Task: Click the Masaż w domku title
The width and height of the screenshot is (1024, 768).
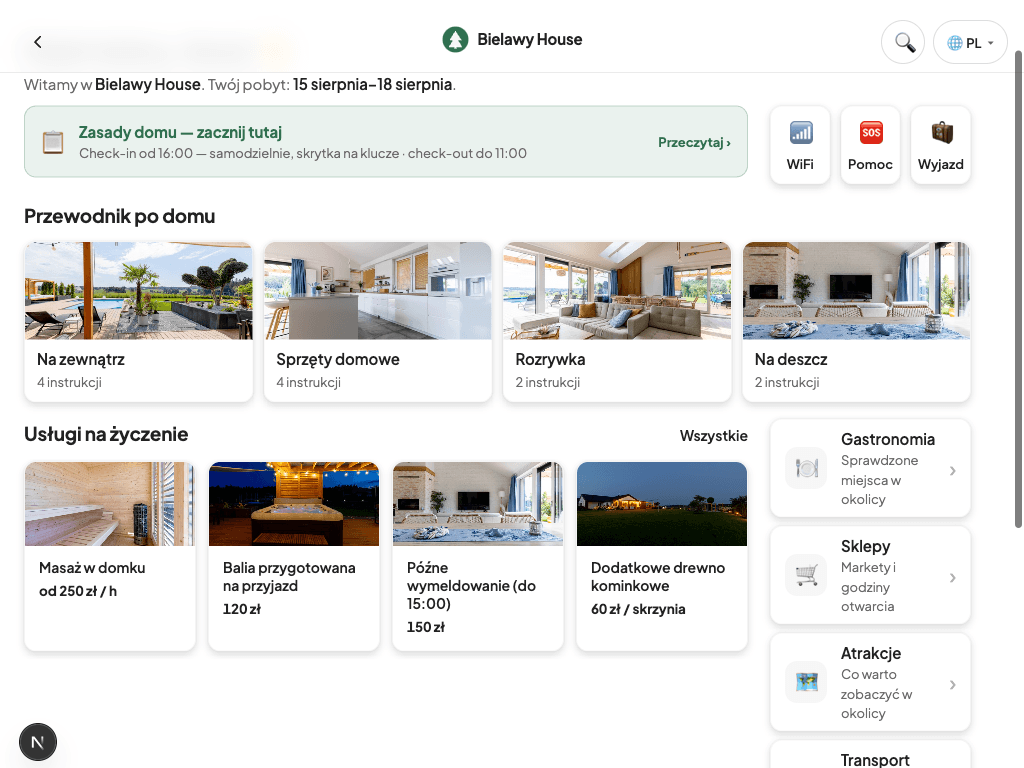Action: coord(92,568)
